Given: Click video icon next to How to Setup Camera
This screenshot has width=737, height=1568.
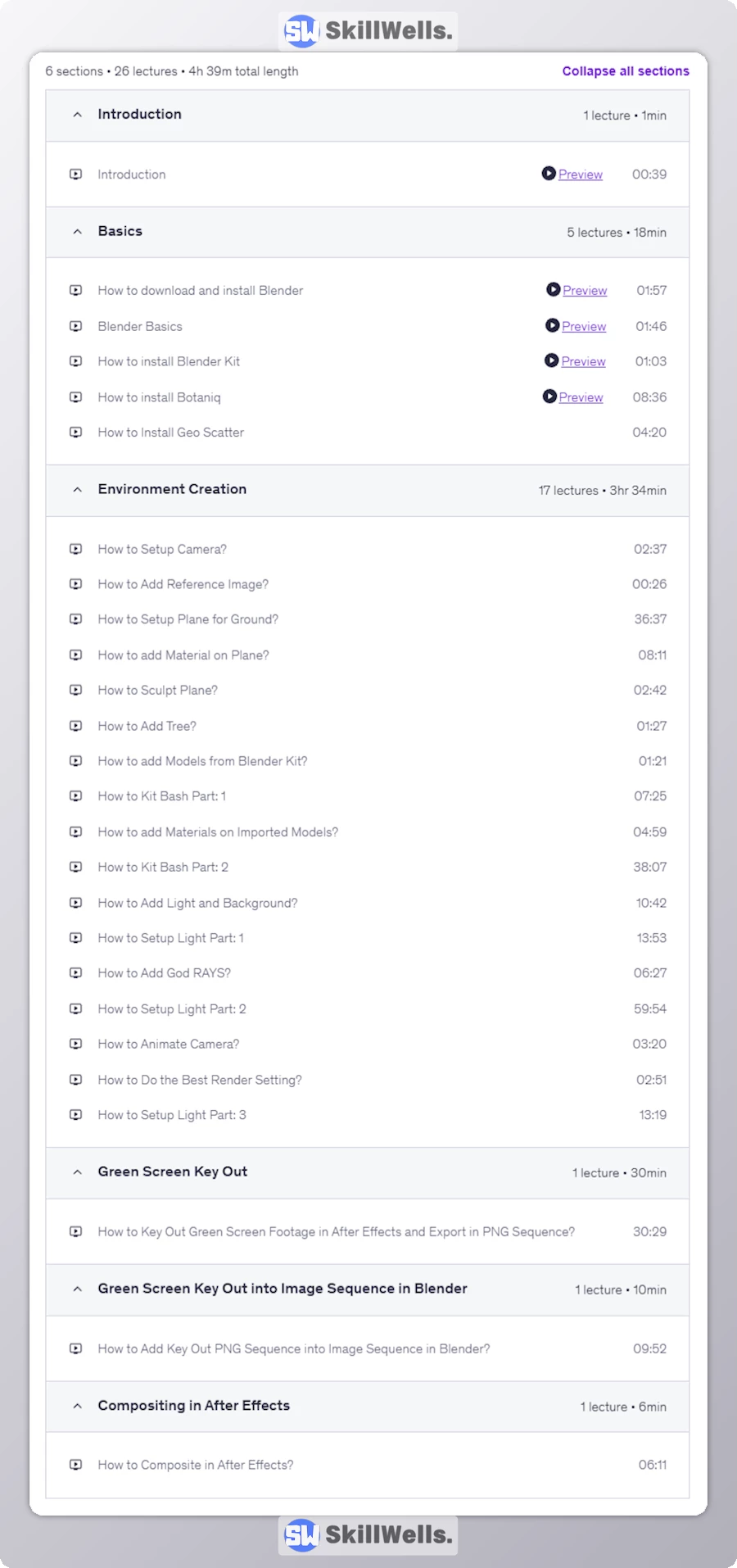Looking at the screenshot, I should pyautogui.click(x=76, y=549).
